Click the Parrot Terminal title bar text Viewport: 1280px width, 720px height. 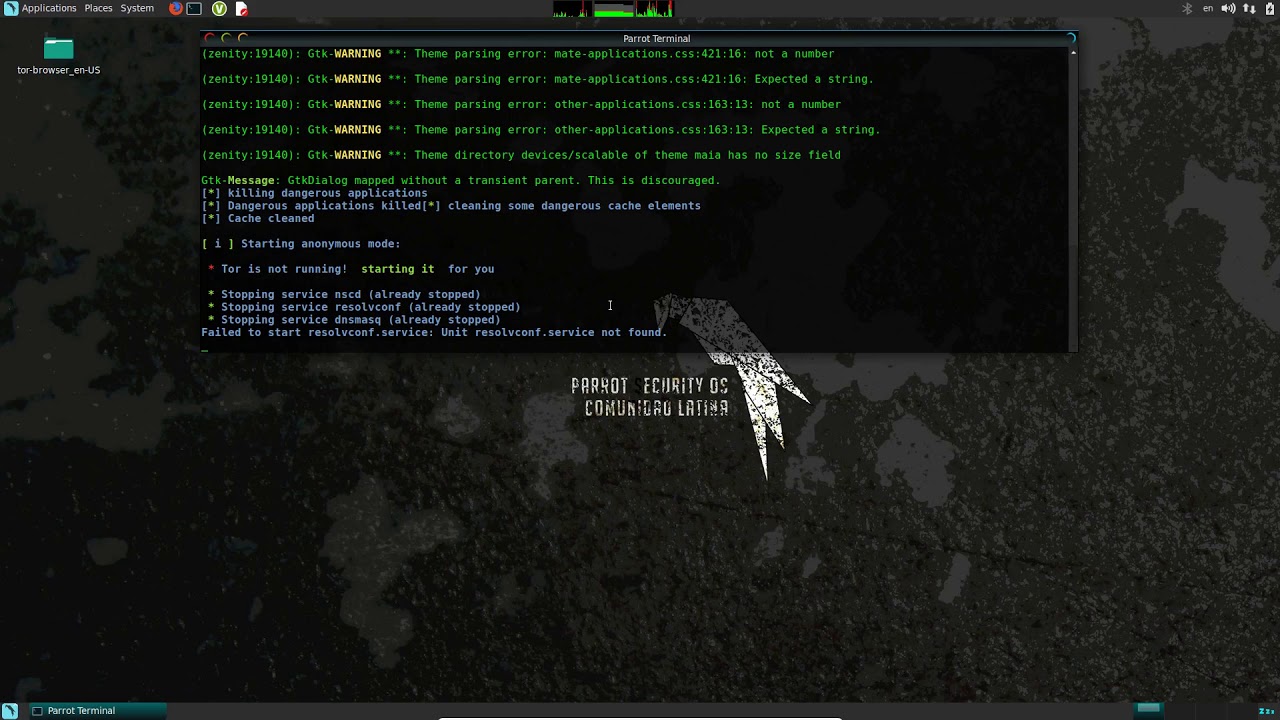click(x=656, y=38)
